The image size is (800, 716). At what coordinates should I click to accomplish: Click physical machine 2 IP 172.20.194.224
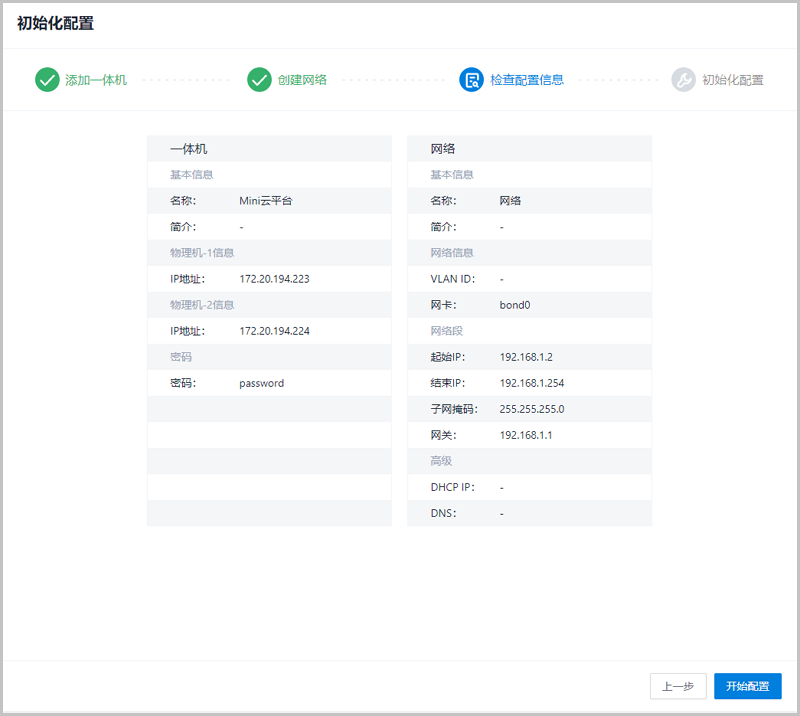[274, 331]
